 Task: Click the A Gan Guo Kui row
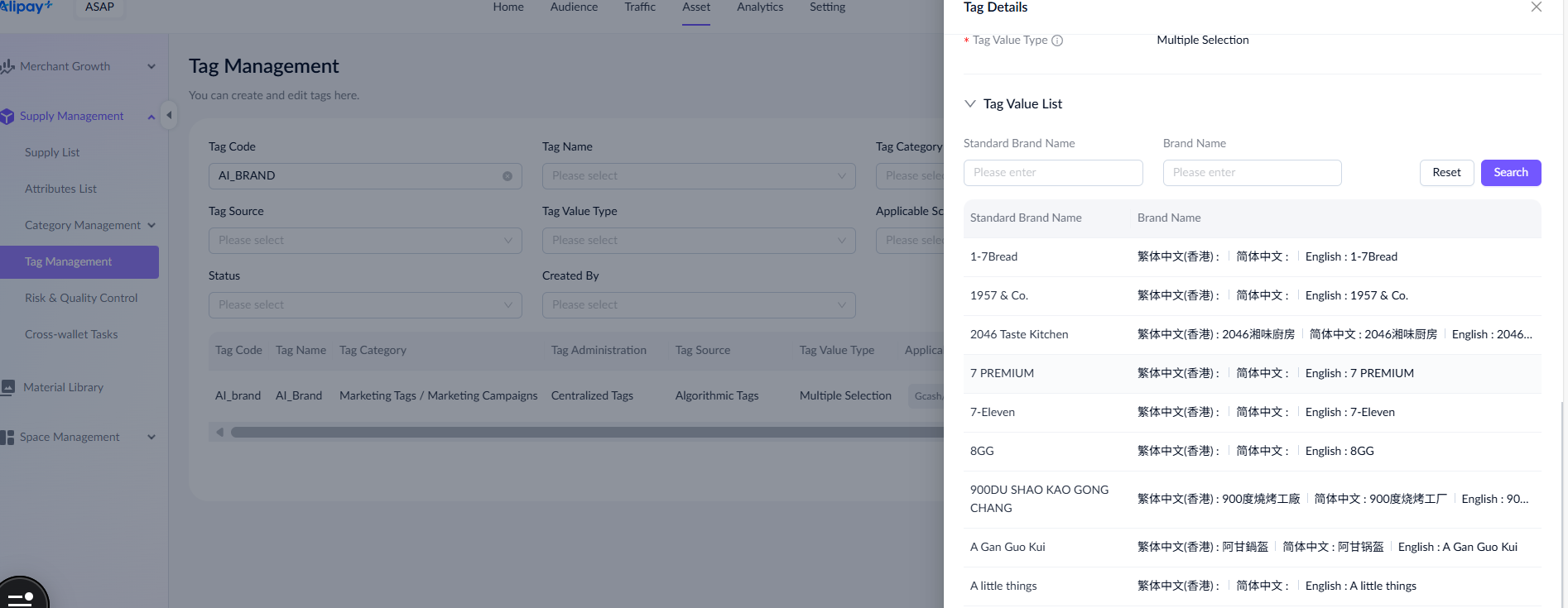(x=1253, y=548)
